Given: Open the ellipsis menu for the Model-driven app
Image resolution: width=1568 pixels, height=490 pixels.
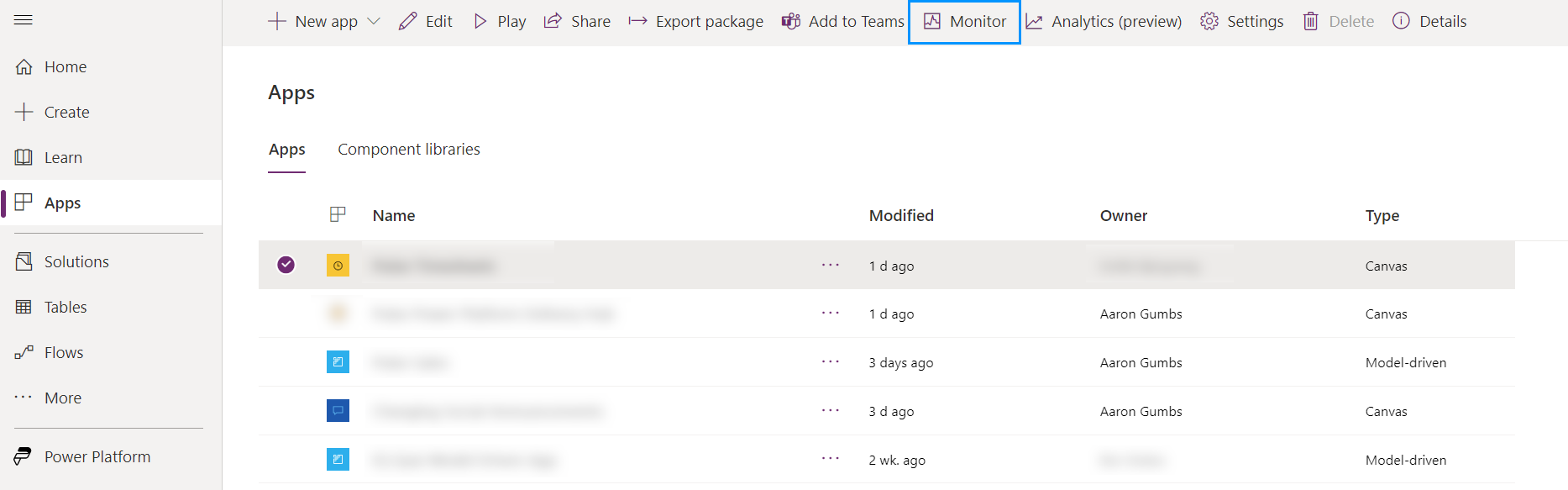Looking at the screenshot, I should 831,362.
